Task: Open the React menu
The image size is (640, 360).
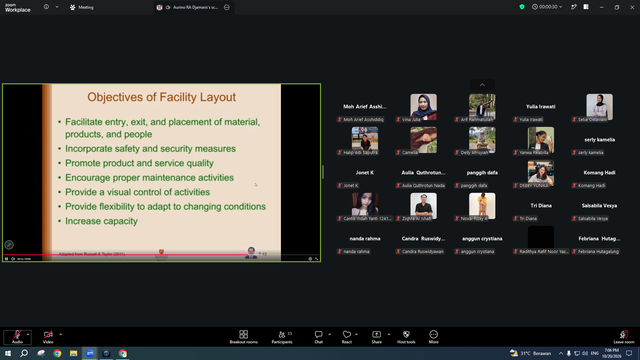Action: click(347, 337)
